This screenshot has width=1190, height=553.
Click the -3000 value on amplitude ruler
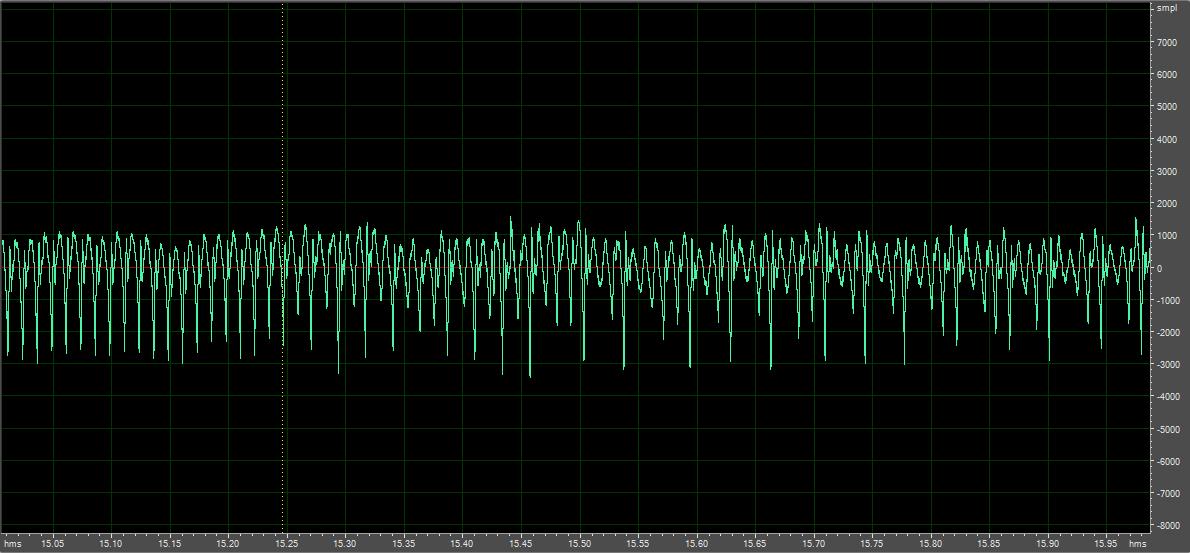coord(1168,364)
